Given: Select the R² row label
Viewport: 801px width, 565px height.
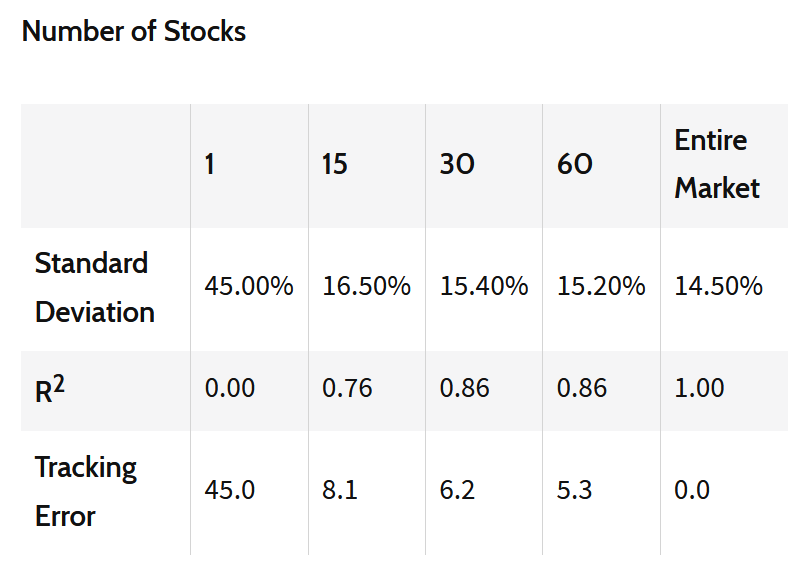Looking at the screenshot, I should 50,389.
